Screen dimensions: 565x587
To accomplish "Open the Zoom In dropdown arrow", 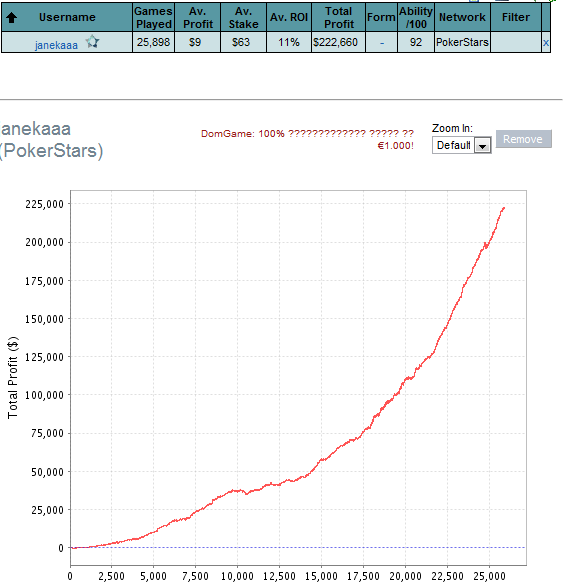I will (482, 145).
